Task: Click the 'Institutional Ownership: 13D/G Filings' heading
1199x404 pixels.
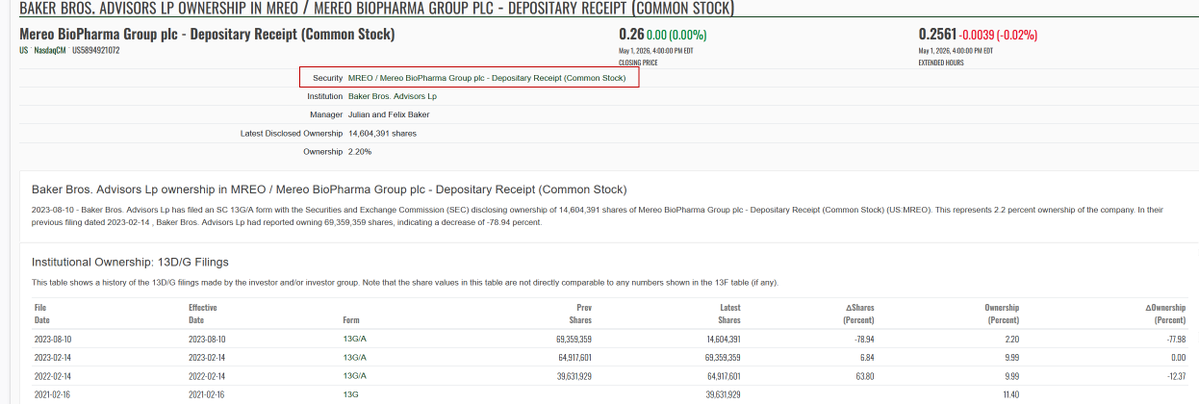Action: click(x=130, y=262)
